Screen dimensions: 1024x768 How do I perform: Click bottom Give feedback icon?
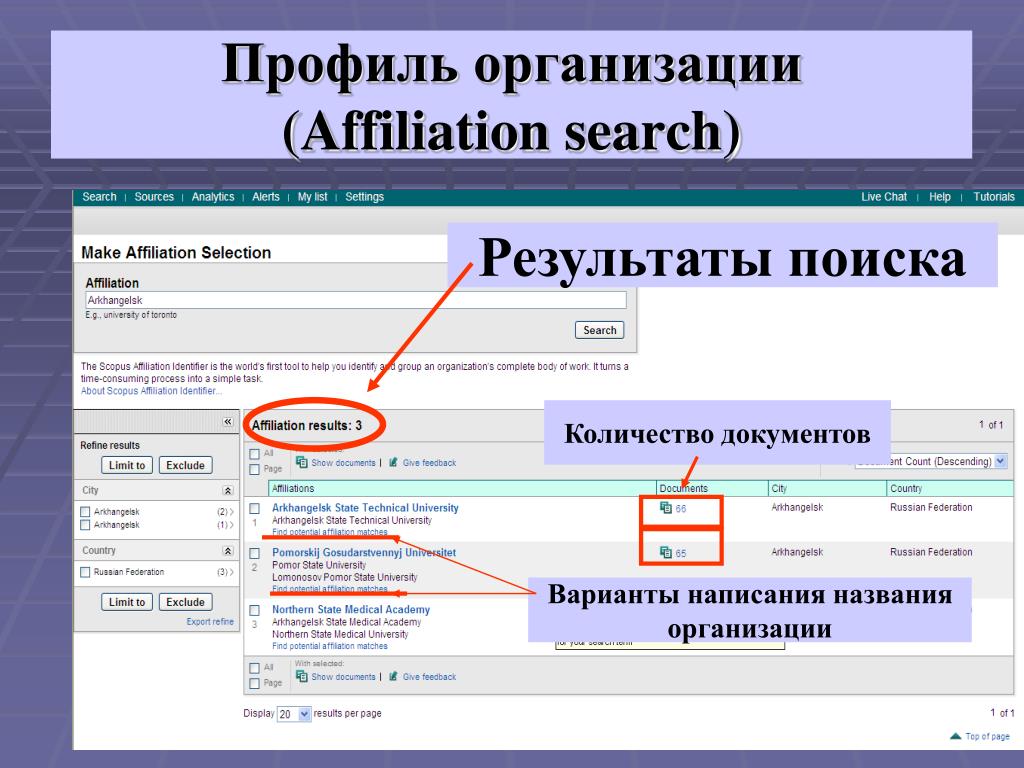pyautogui.click(x=393, y=677)
